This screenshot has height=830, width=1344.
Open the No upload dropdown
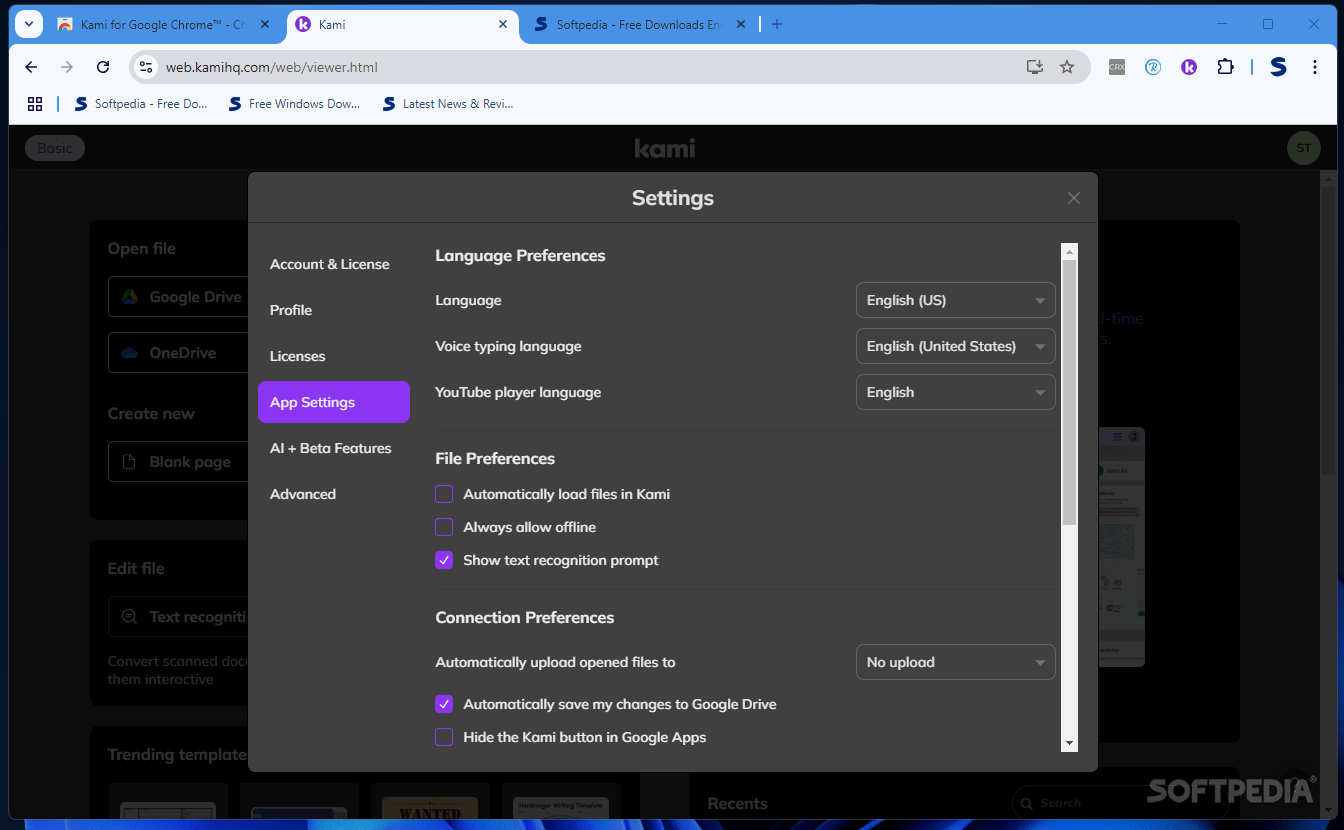(x=955, y=662)
